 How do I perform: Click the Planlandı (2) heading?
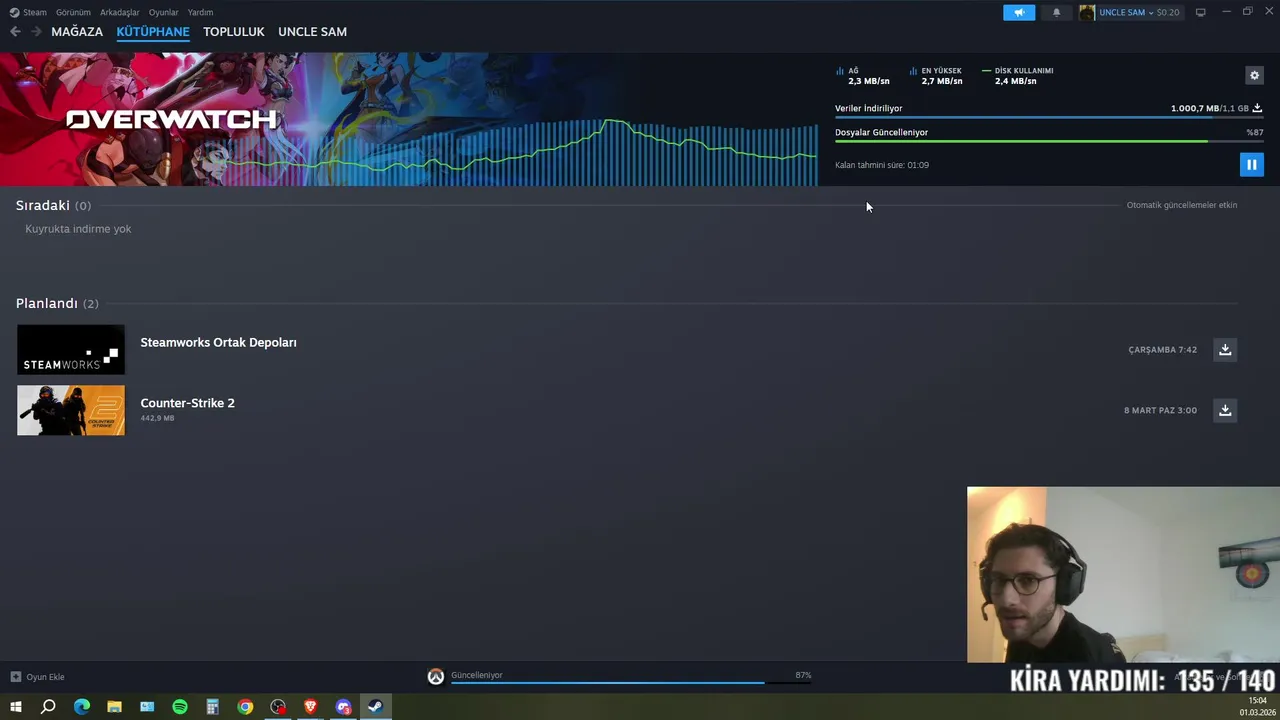click(57, 303)
